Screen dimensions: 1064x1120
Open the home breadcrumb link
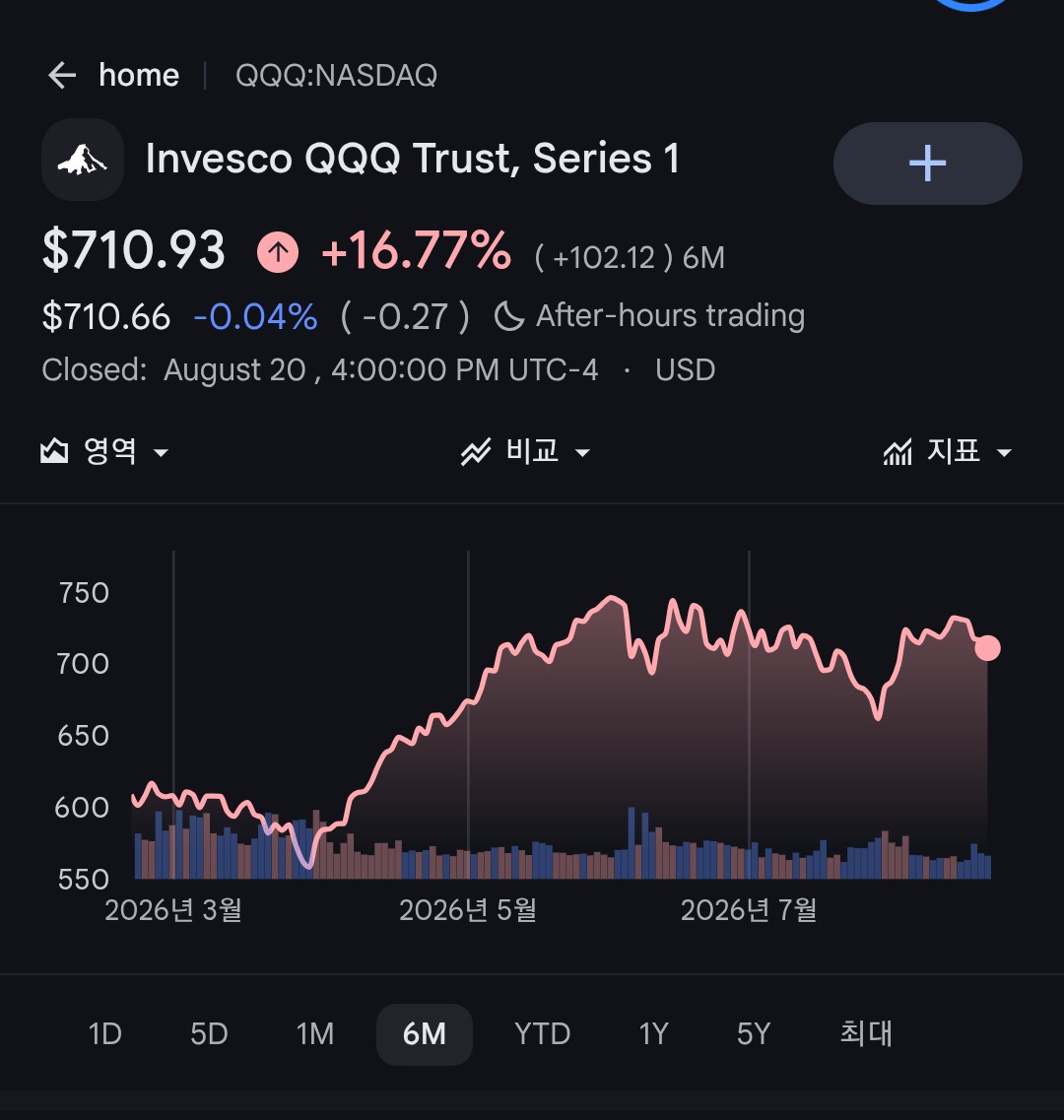point(139,75)
